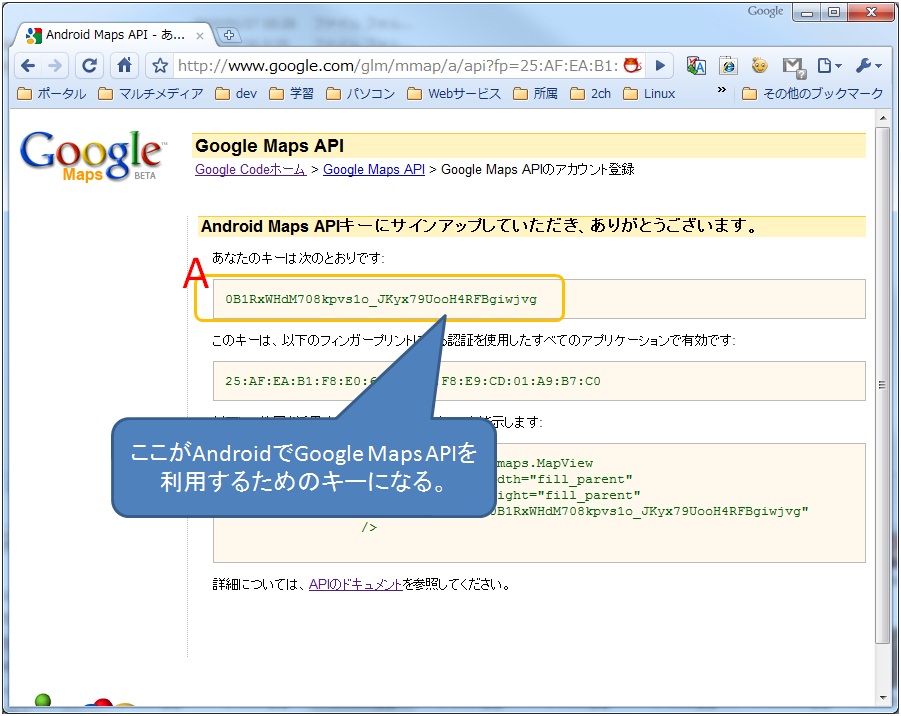
Task: Click the red devil icon in the address bar
Action: coord(632,66)
